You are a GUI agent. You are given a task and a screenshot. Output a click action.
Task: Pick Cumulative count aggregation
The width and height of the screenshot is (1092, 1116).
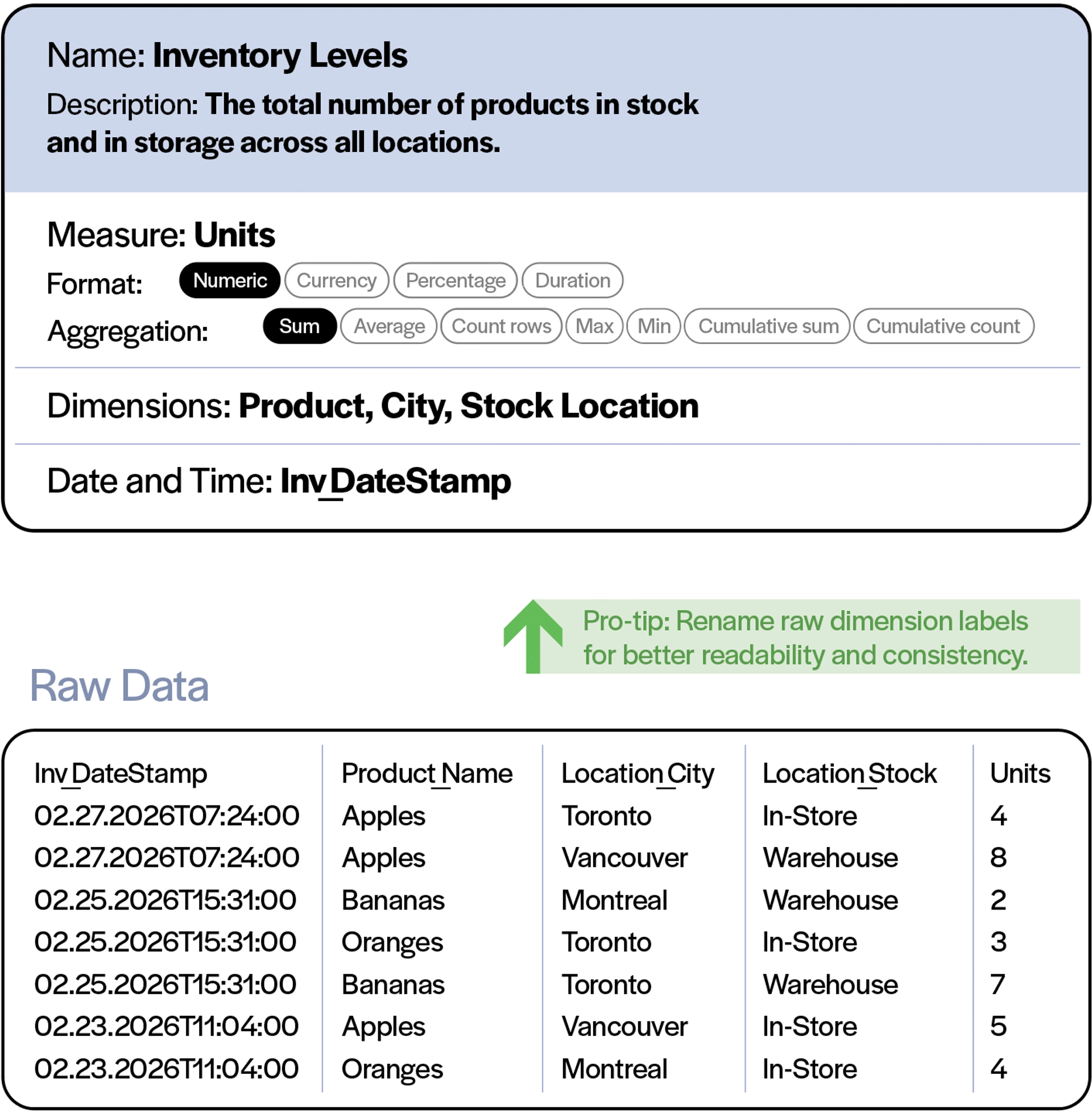click(944, 326)
